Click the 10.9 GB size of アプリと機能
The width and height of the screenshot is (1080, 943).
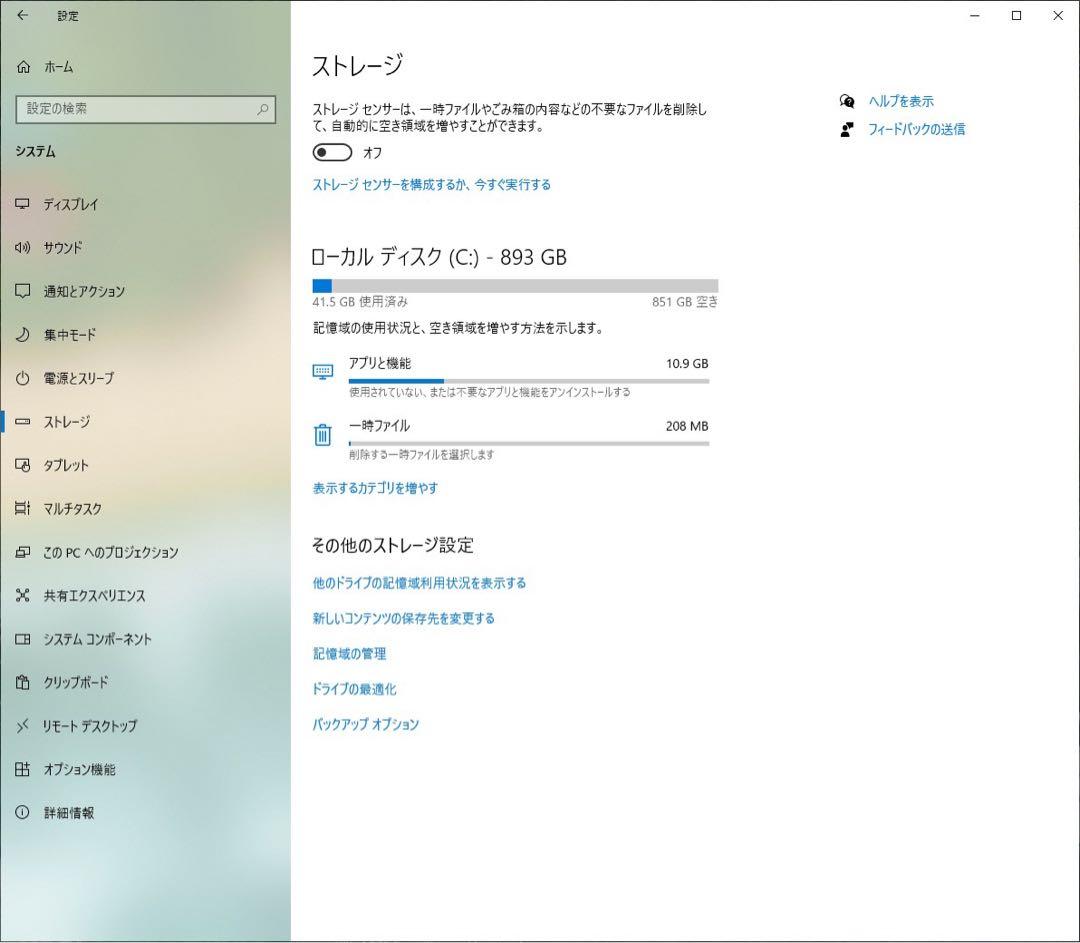(x=687, y=364)
